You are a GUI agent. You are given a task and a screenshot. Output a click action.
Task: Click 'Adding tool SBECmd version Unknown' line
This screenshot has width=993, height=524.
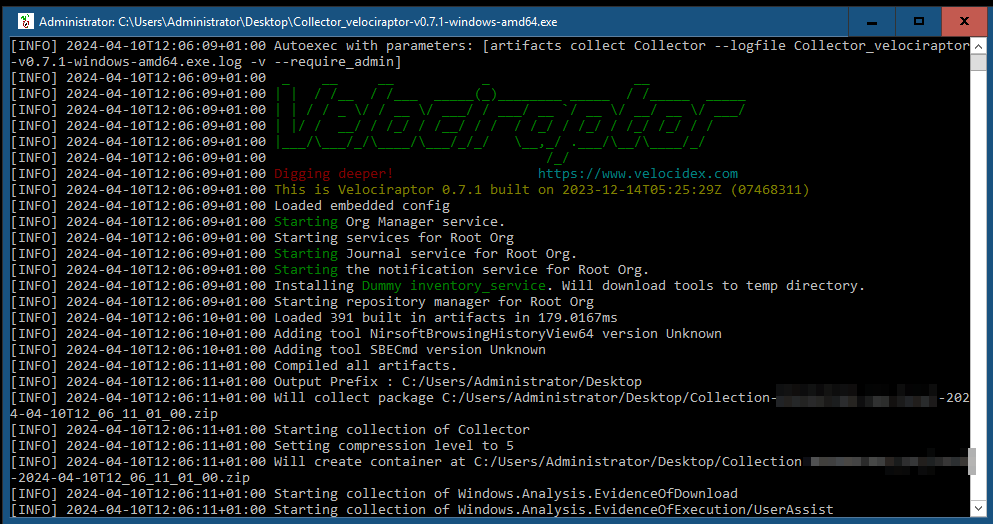tap(410, 350)
